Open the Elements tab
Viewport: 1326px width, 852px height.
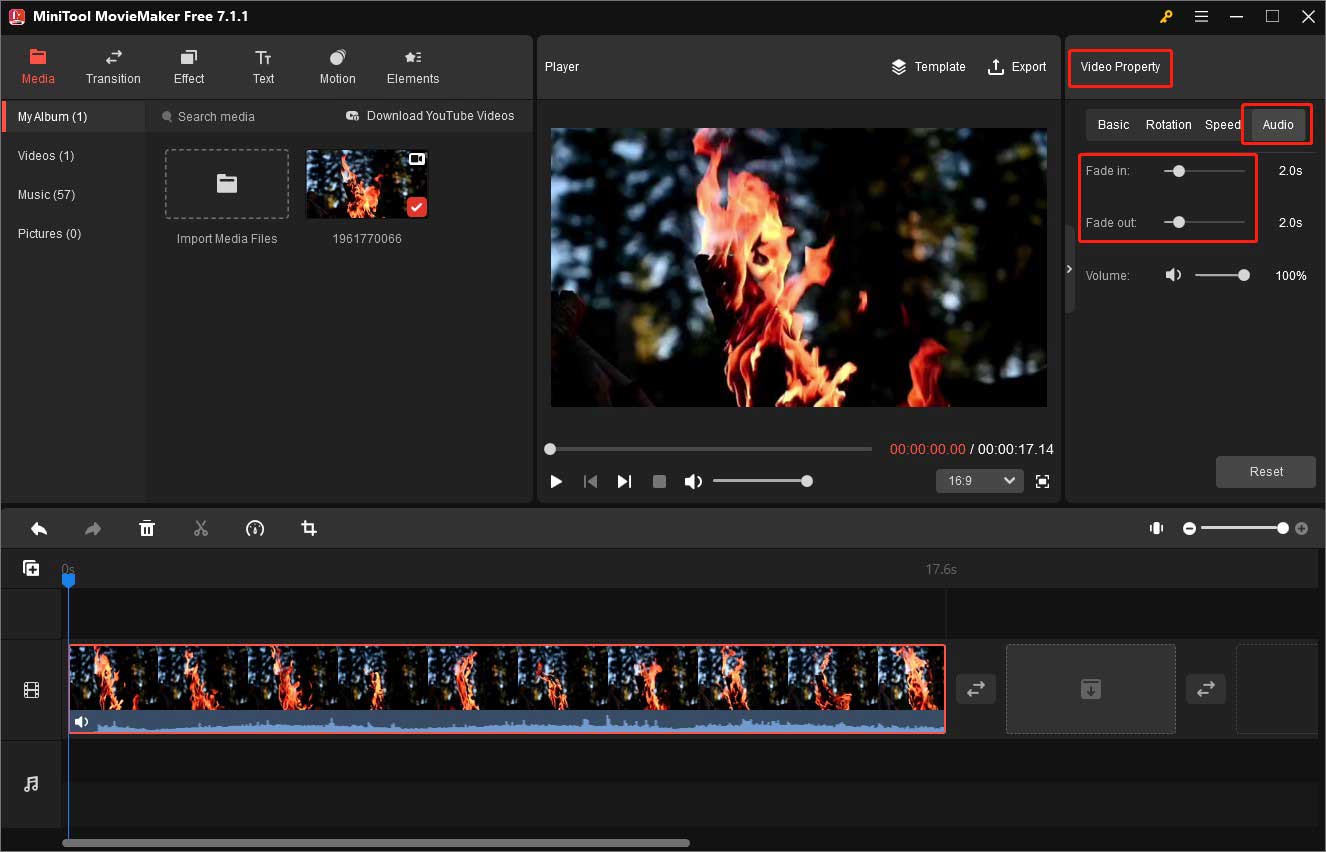[413, 67]
